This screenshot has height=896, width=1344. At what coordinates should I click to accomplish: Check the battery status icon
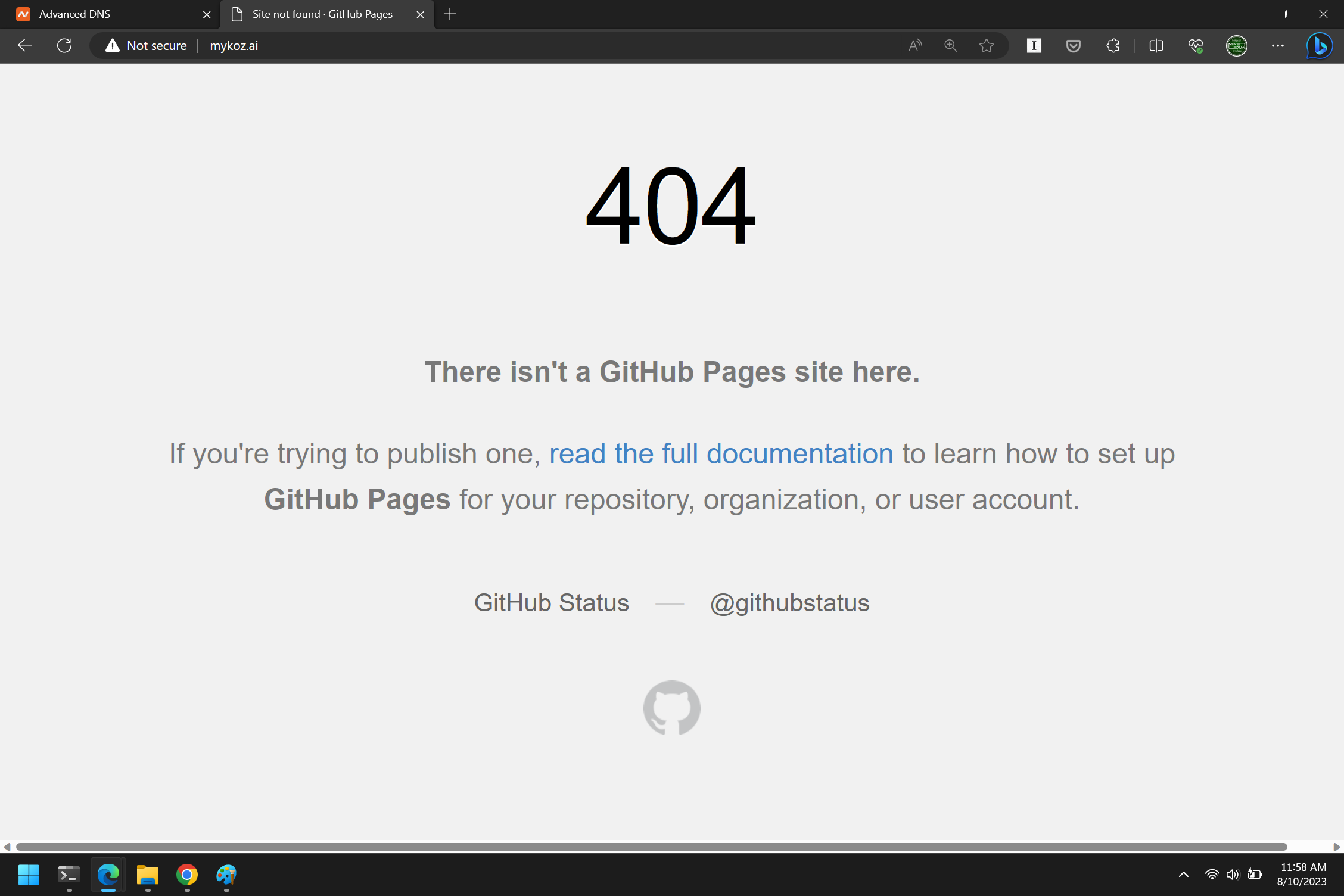[x=1255, y=875]
